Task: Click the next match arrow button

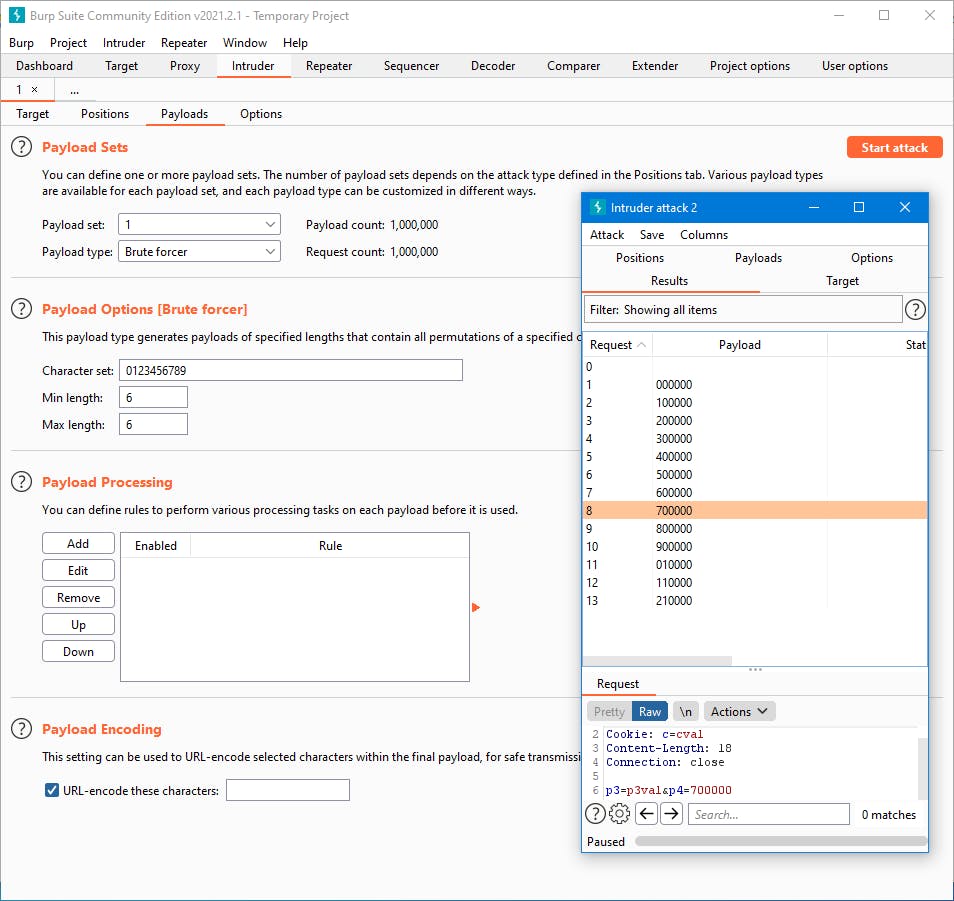Action: click(672, 814)
